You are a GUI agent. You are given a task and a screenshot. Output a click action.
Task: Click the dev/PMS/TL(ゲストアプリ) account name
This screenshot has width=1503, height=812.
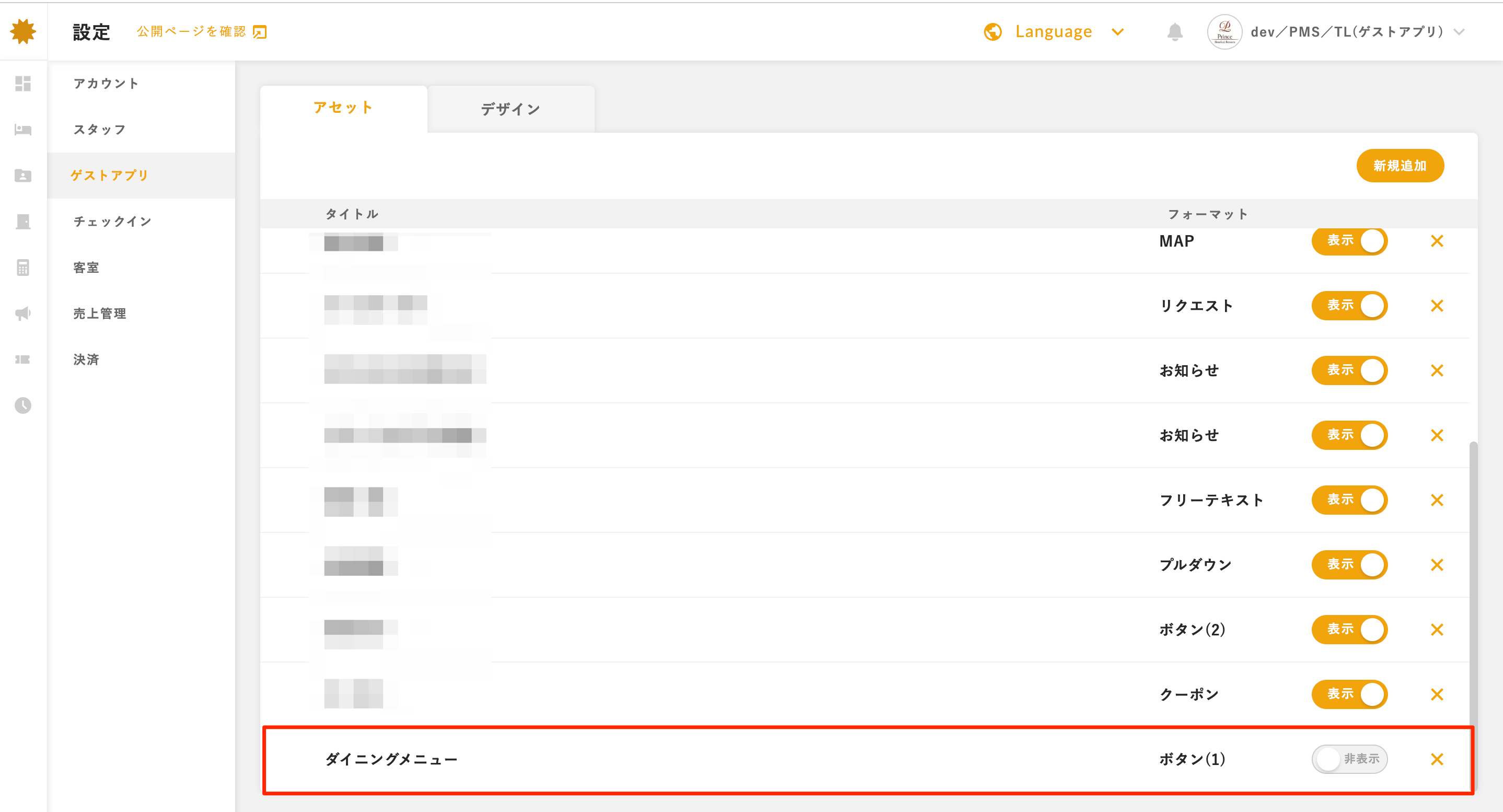click(x=1347, y=32)
